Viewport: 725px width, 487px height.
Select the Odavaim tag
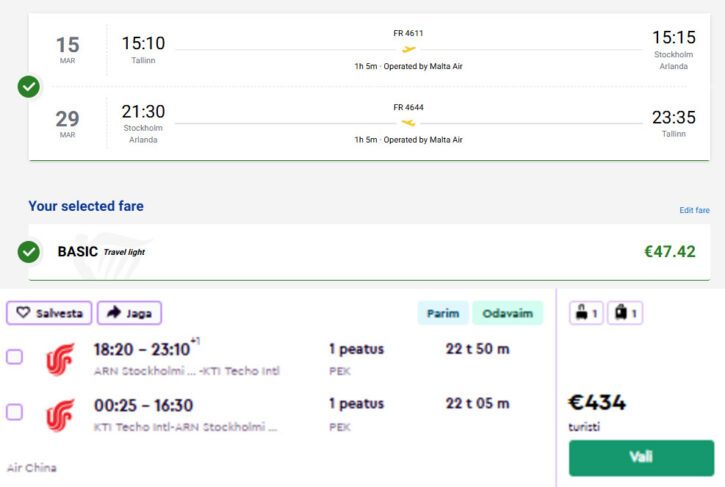[507, 313]
